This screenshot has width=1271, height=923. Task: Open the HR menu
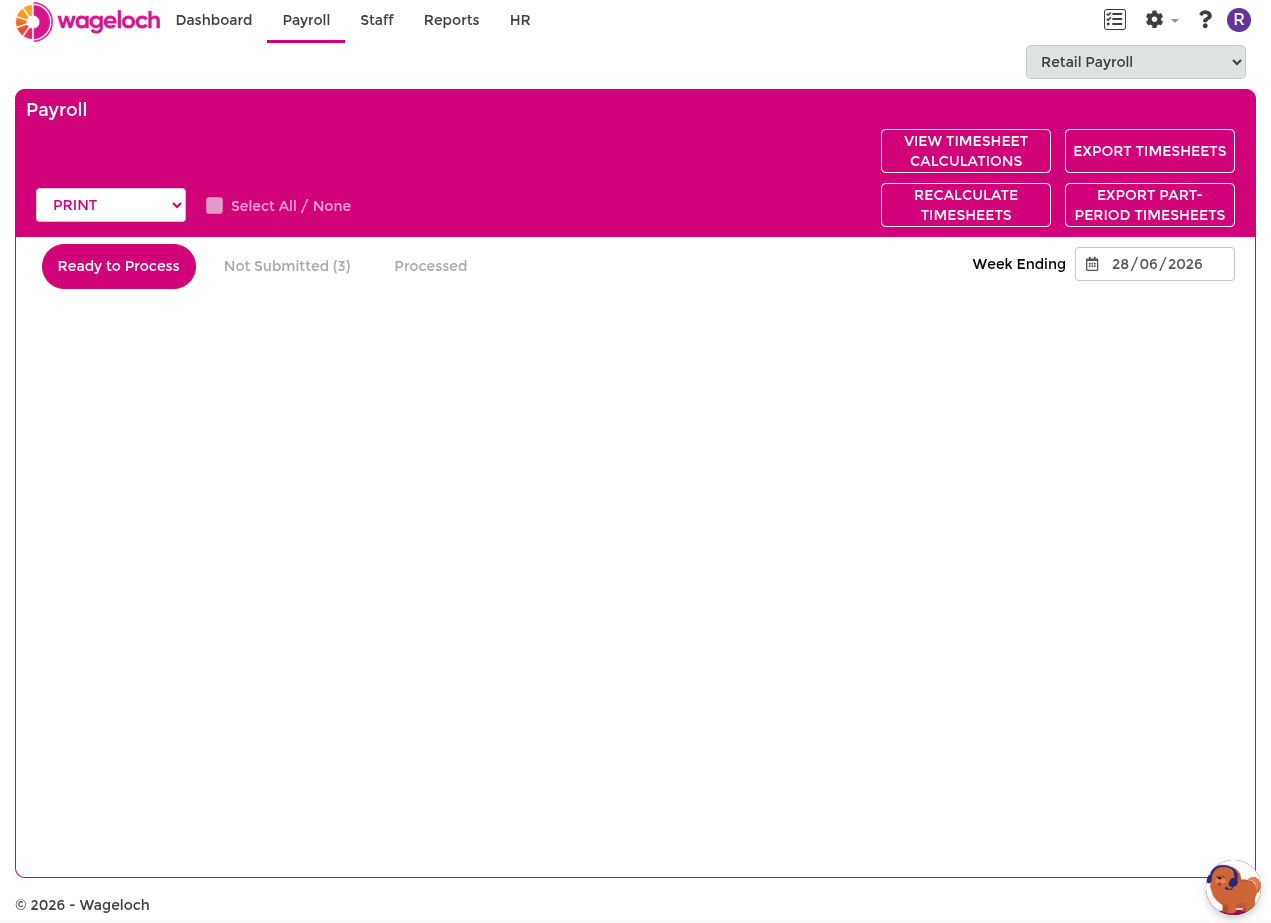520,20
